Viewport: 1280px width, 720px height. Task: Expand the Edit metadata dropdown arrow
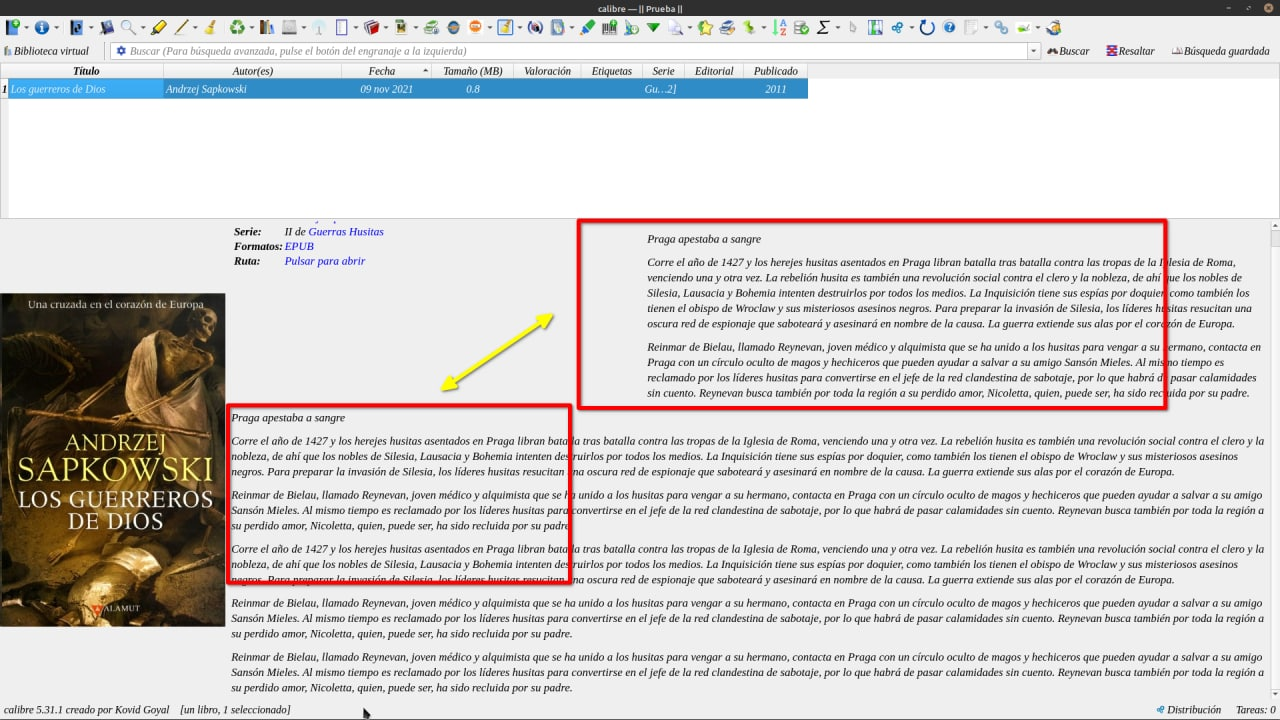tap(90, 28)
